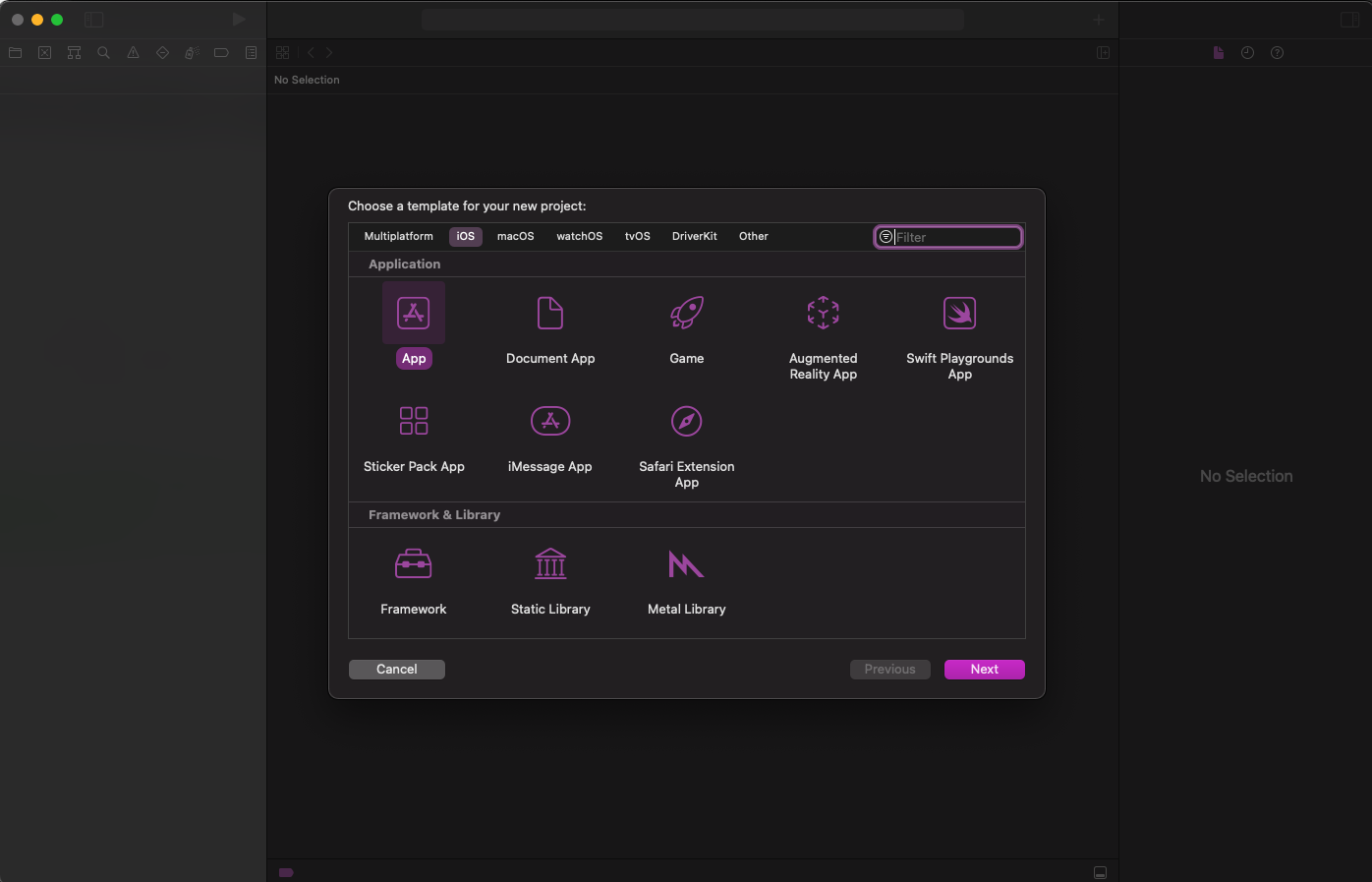
Task: Switch to the tvOS tab
Action: click(x=638, y=236)
